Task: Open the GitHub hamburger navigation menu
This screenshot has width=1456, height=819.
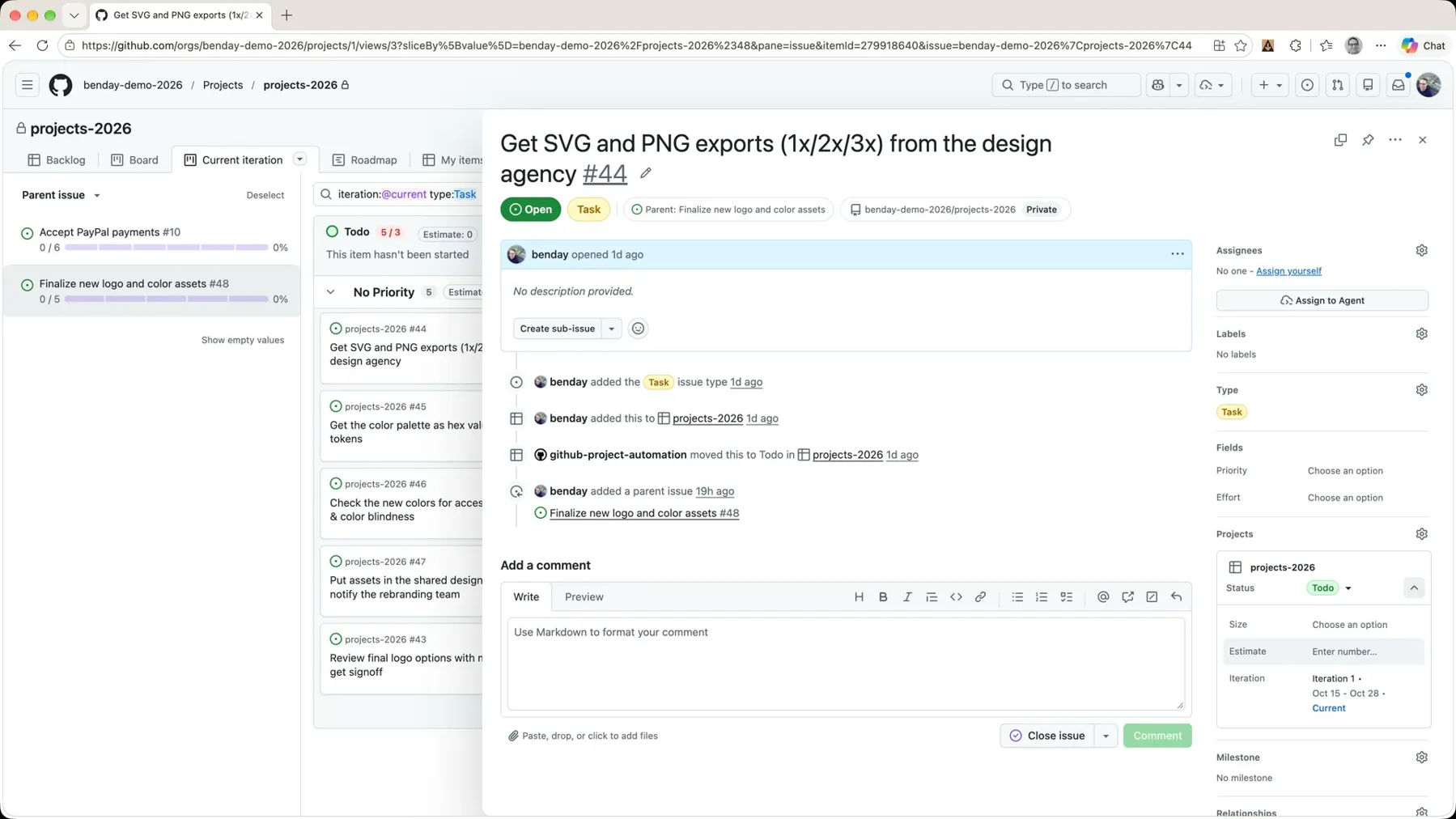Action: click(x=28, y=85)
